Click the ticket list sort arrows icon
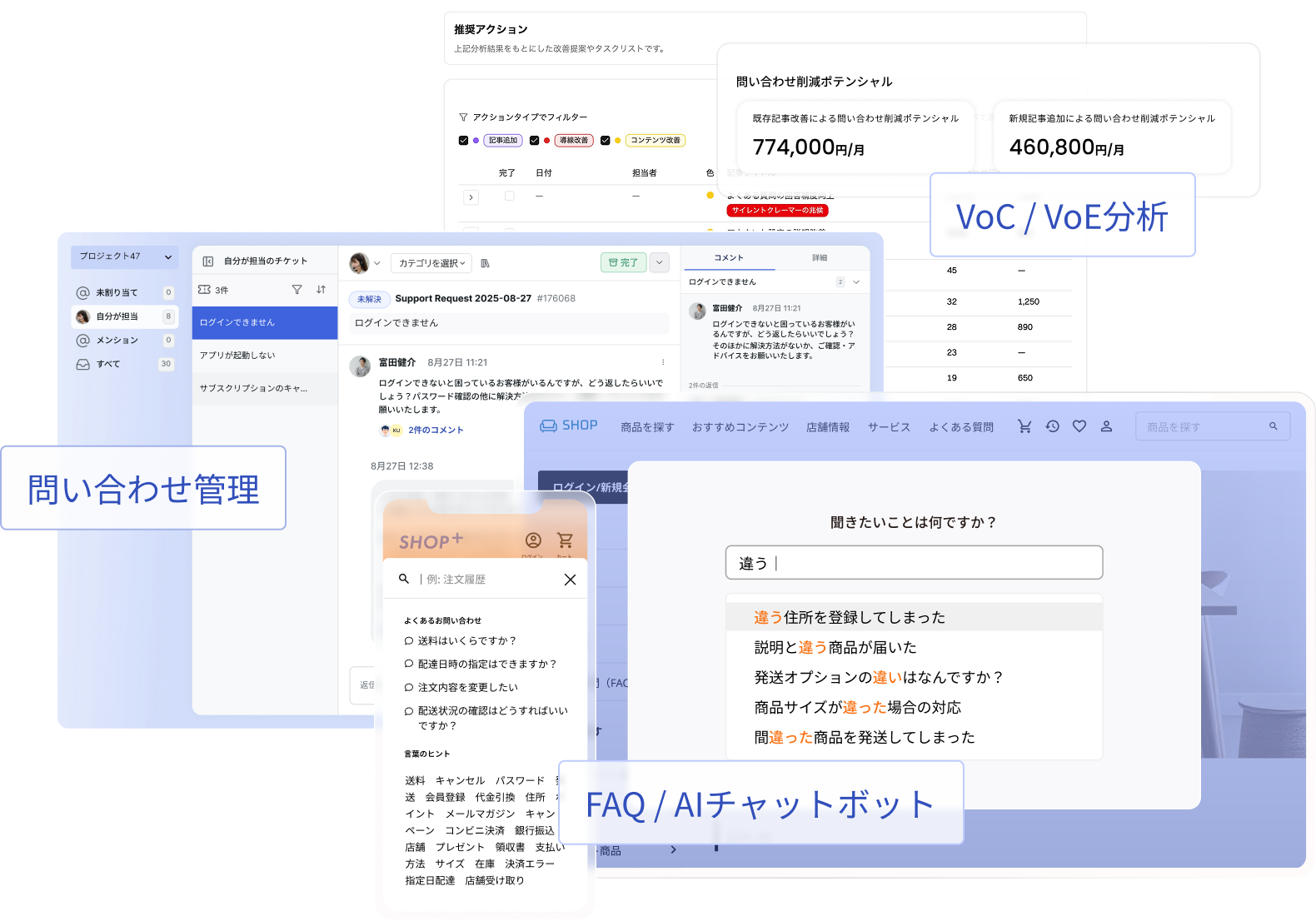The height and width of the screenshot is (921, 1316). coord(321,290)
